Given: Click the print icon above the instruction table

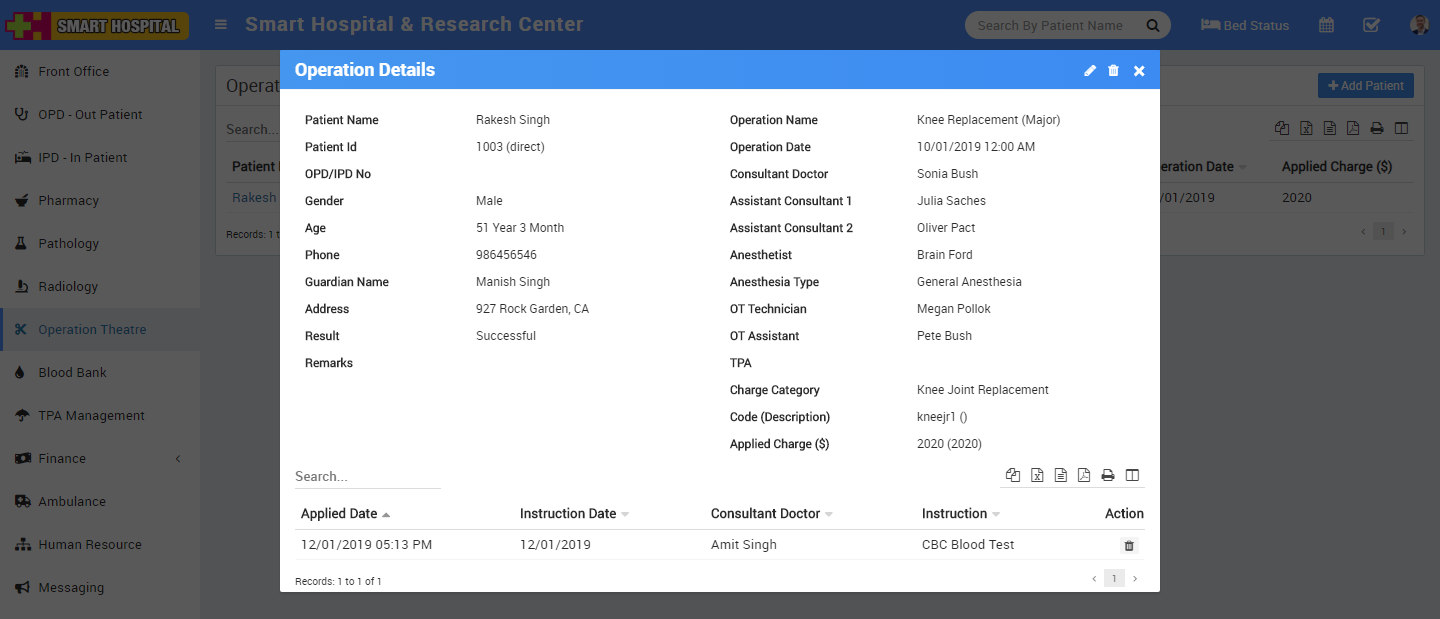Looking at the screenshot, I should (1108, 476).
